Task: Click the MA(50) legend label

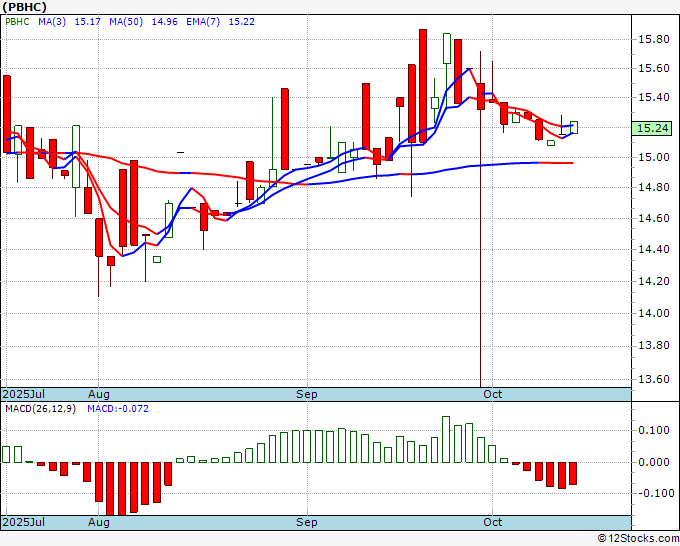Action: (x=126, y=22)
